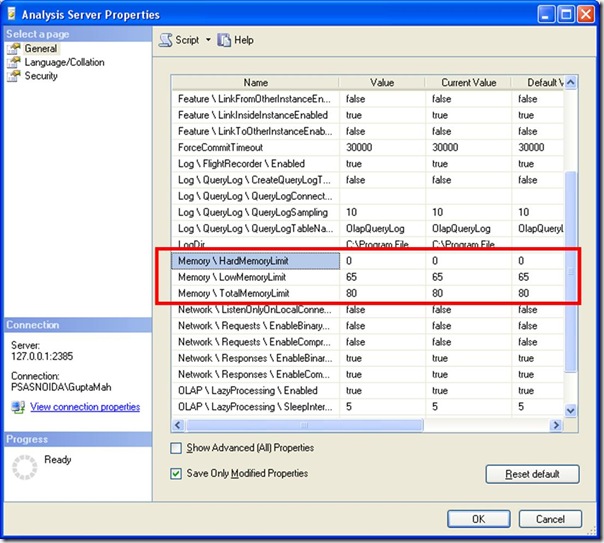Open the Script dropdown arrow
This screenshot has width=604, height=543.
[208, 40]
